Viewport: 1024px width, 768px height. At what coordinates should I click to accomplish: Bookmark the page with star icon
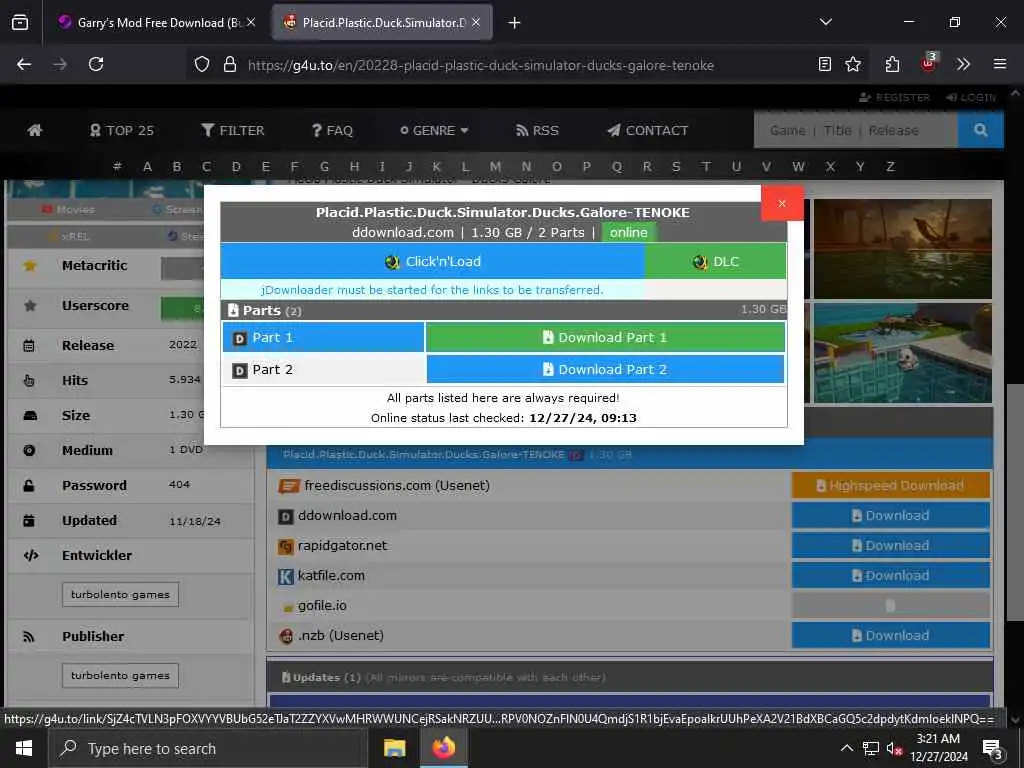(x=853, y=64)
